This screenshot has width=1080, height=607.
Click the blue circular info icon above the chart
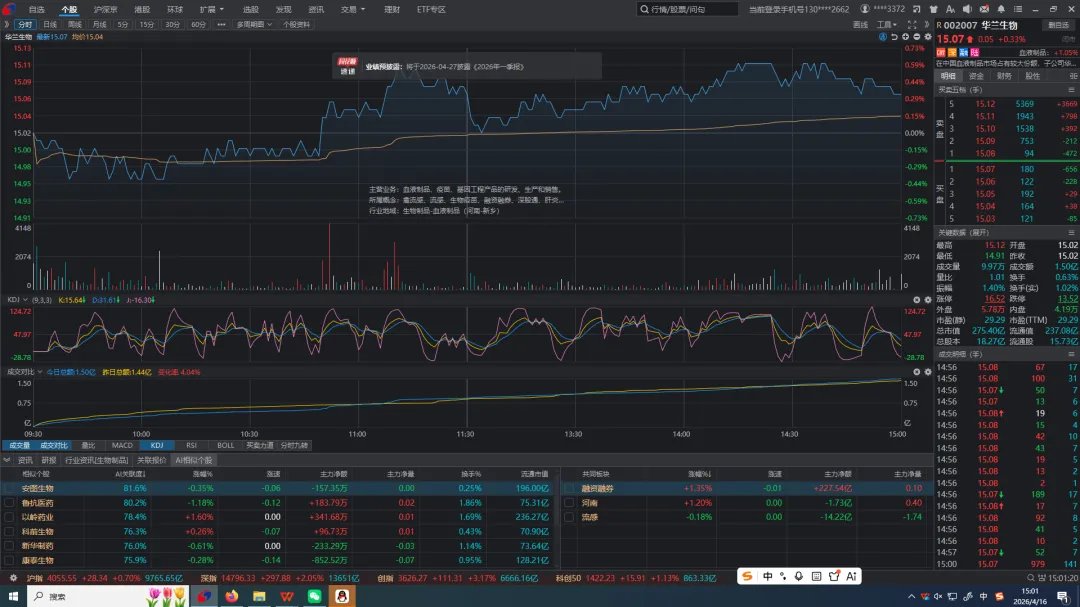pos(883,37)
